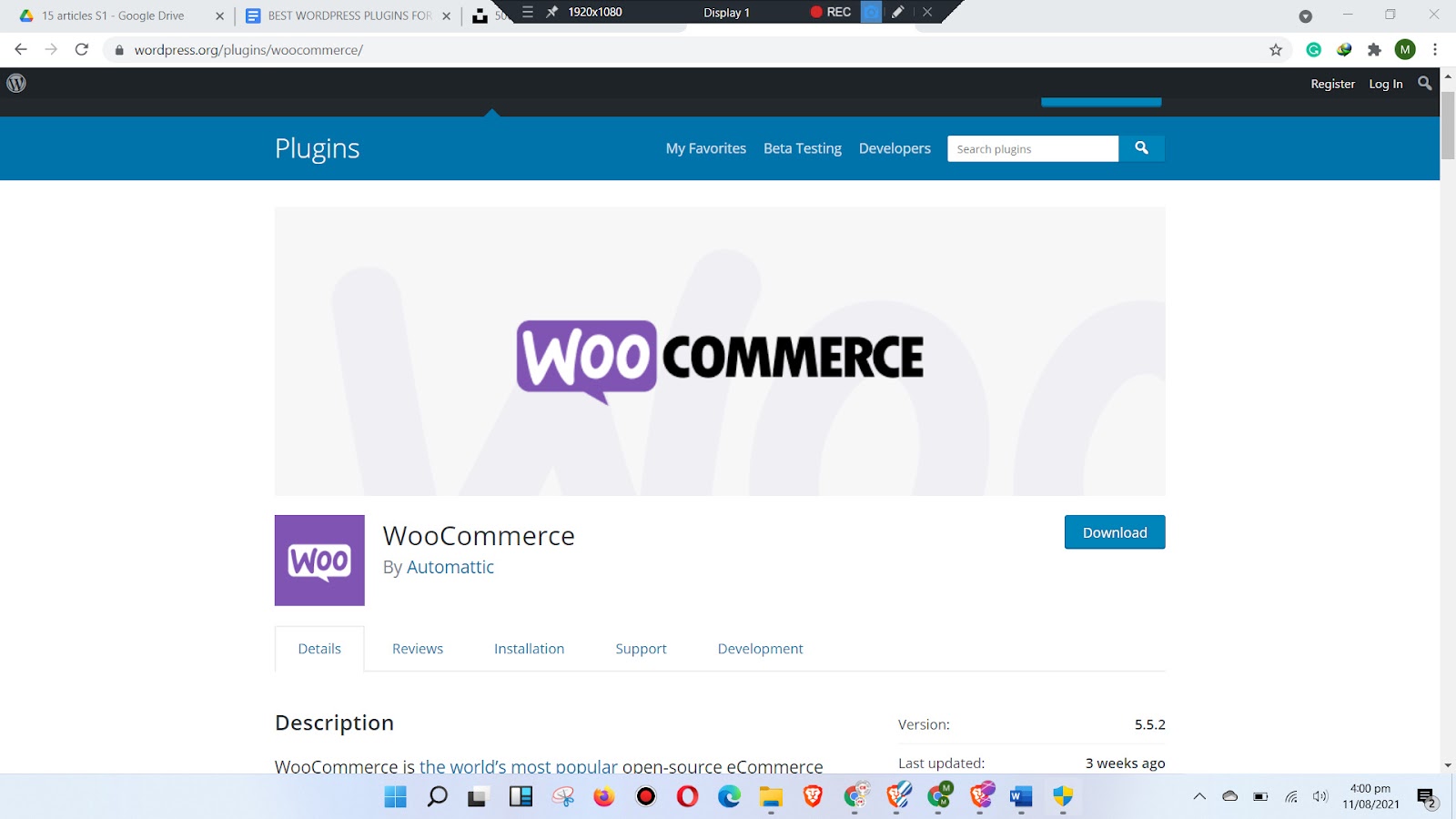1456x819 pixels.
Task: Open the Development tab
Action: coord(760,649)
